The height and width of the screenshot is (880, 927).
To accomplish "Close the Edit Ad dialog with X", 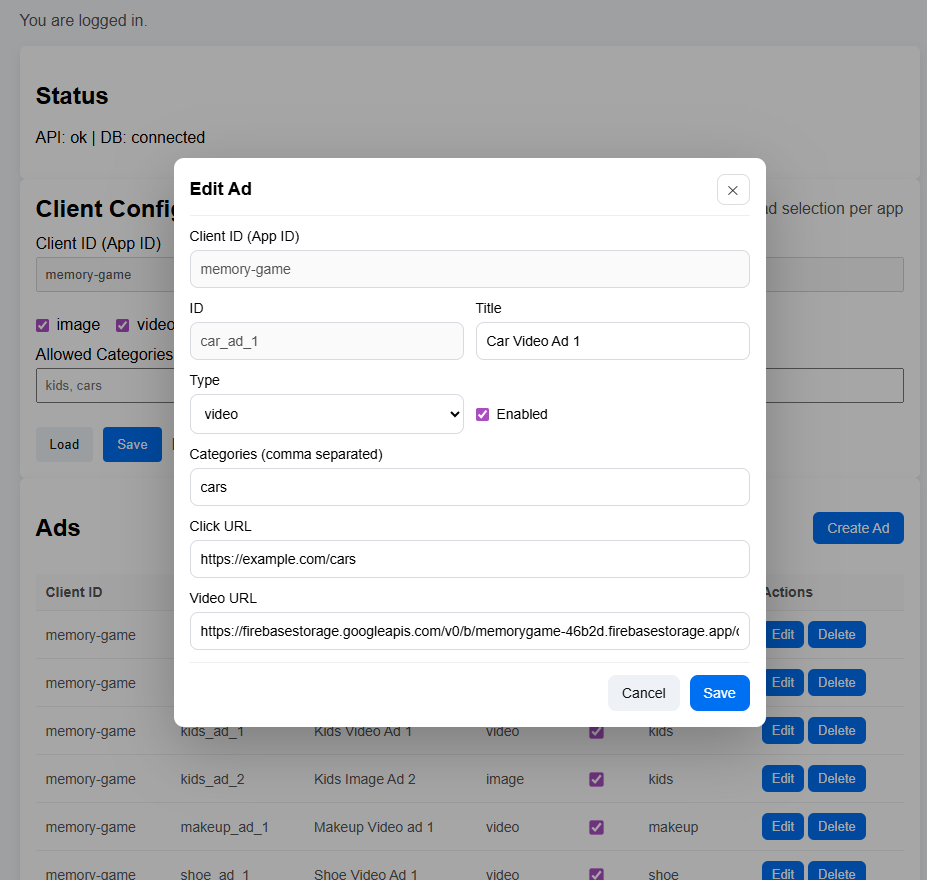I will pos(732,190).
